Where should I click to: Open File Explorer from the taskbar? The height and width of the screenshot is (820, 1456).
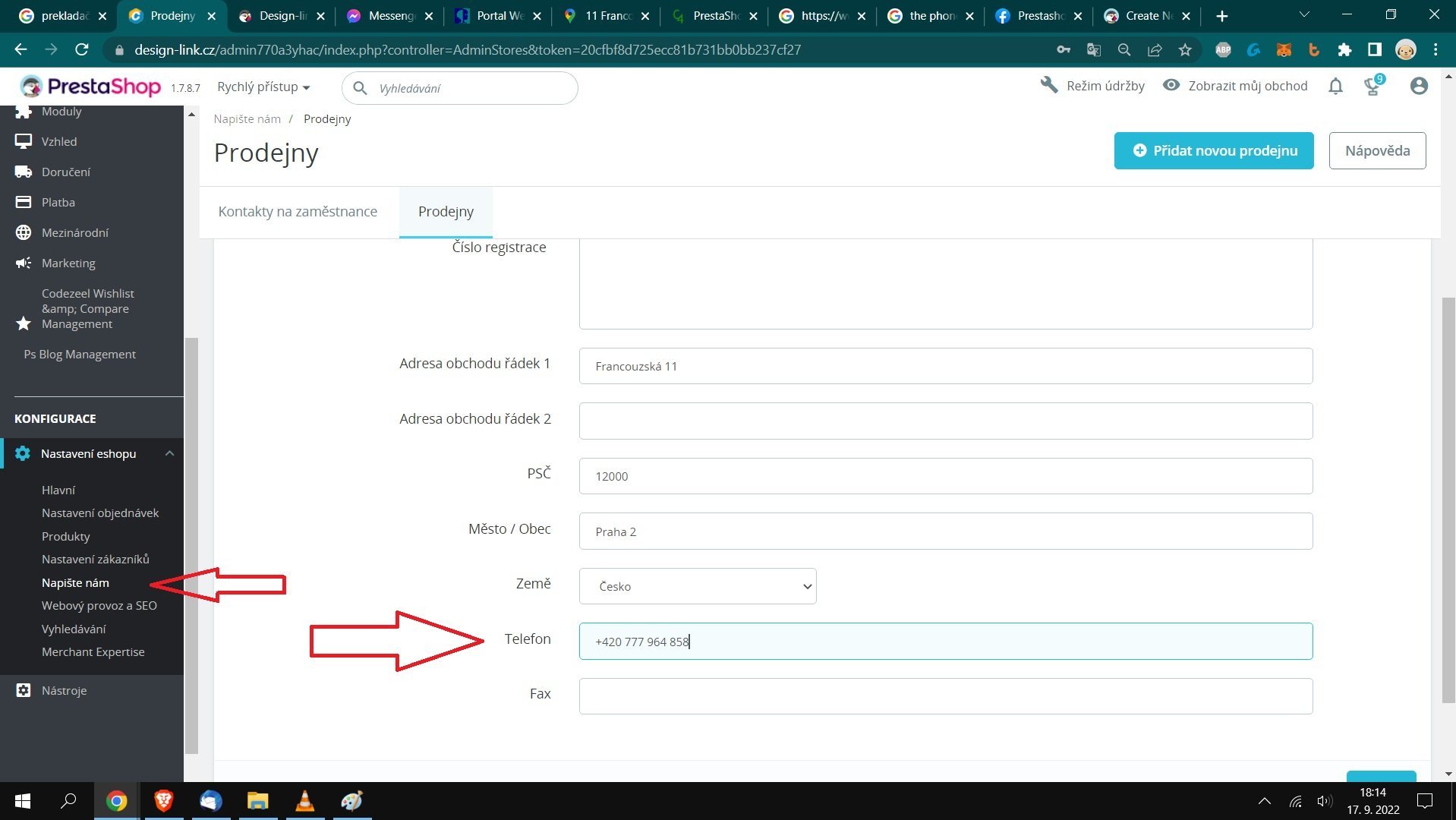click(257, 800)
